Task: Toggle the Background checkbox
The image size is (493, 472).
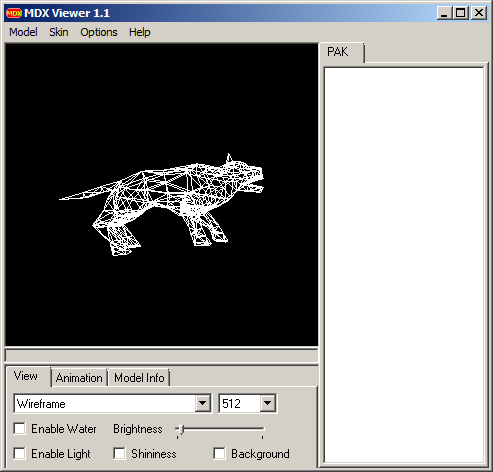Action: [219, 453]
